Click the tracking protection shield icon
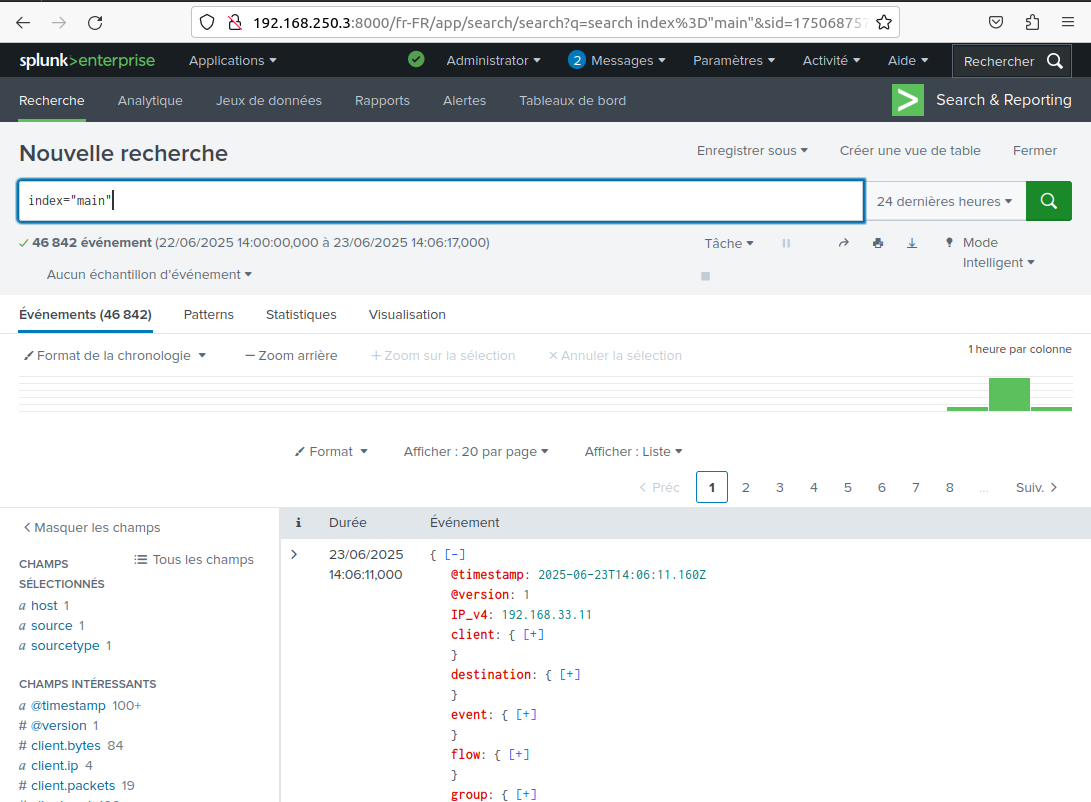 [x=207, y=23]
